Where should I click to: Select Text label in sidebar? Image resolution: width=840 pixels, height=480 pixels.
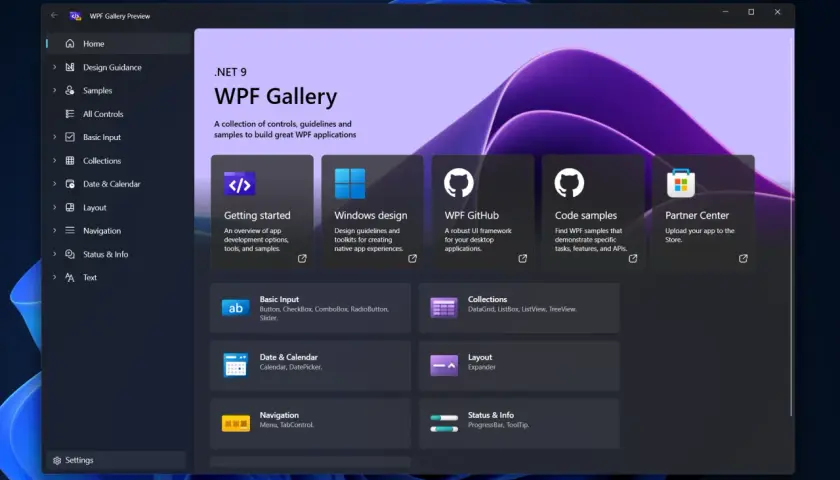point(90,278)
